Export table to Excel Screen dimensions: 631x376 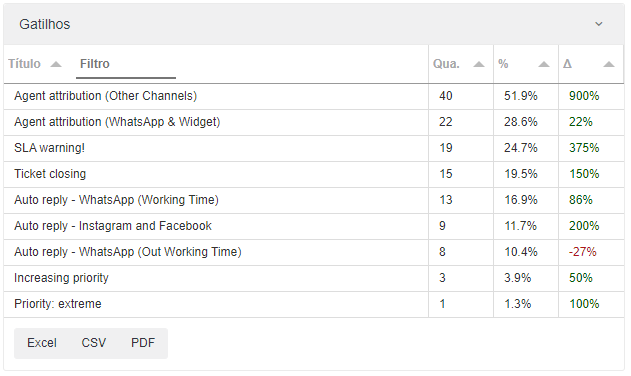(x=42, y=343)
